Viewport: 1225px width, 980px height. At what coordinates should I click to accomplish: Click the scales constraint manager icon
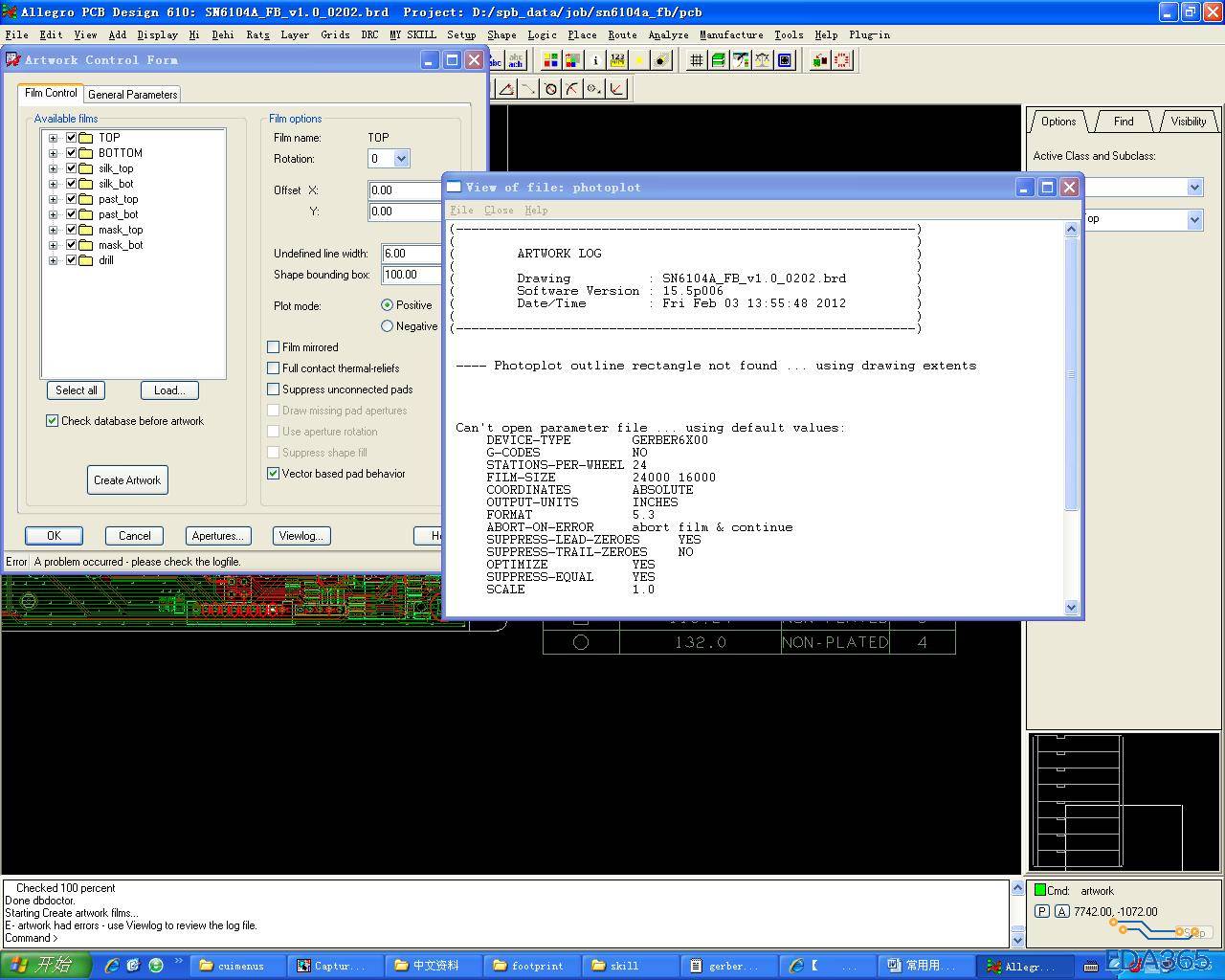click(x=763, y=60)
